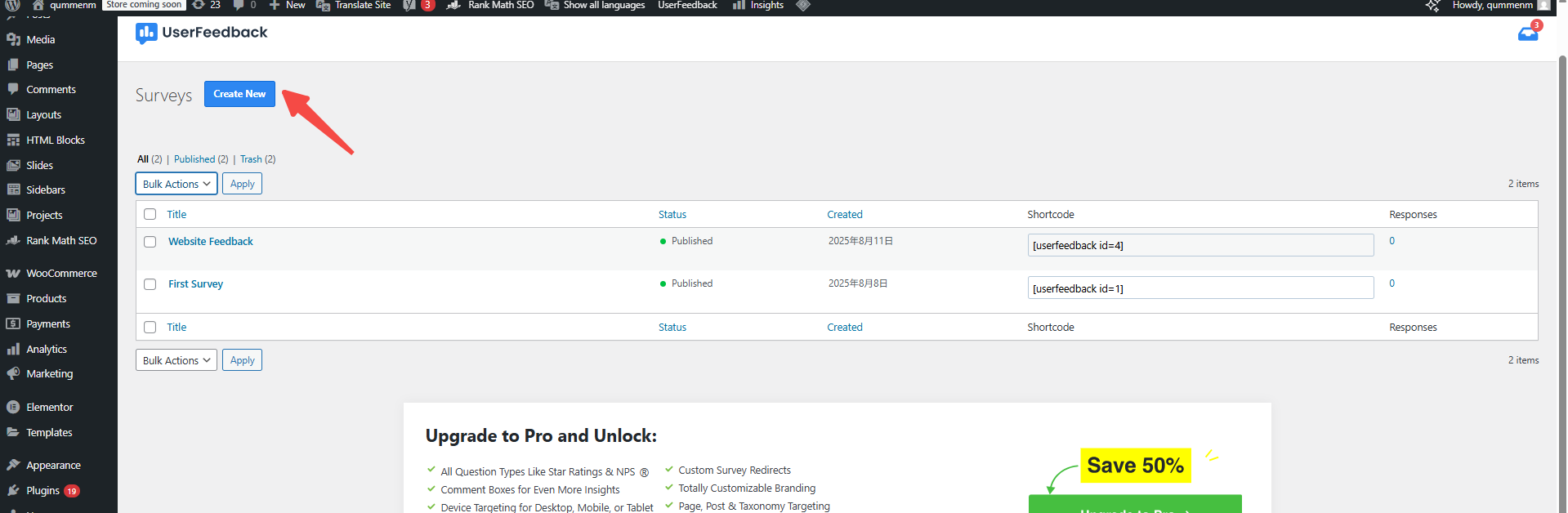
Task: Open the Website Feedback survey link
Action: pyautogui.click(x=211, y=242)
